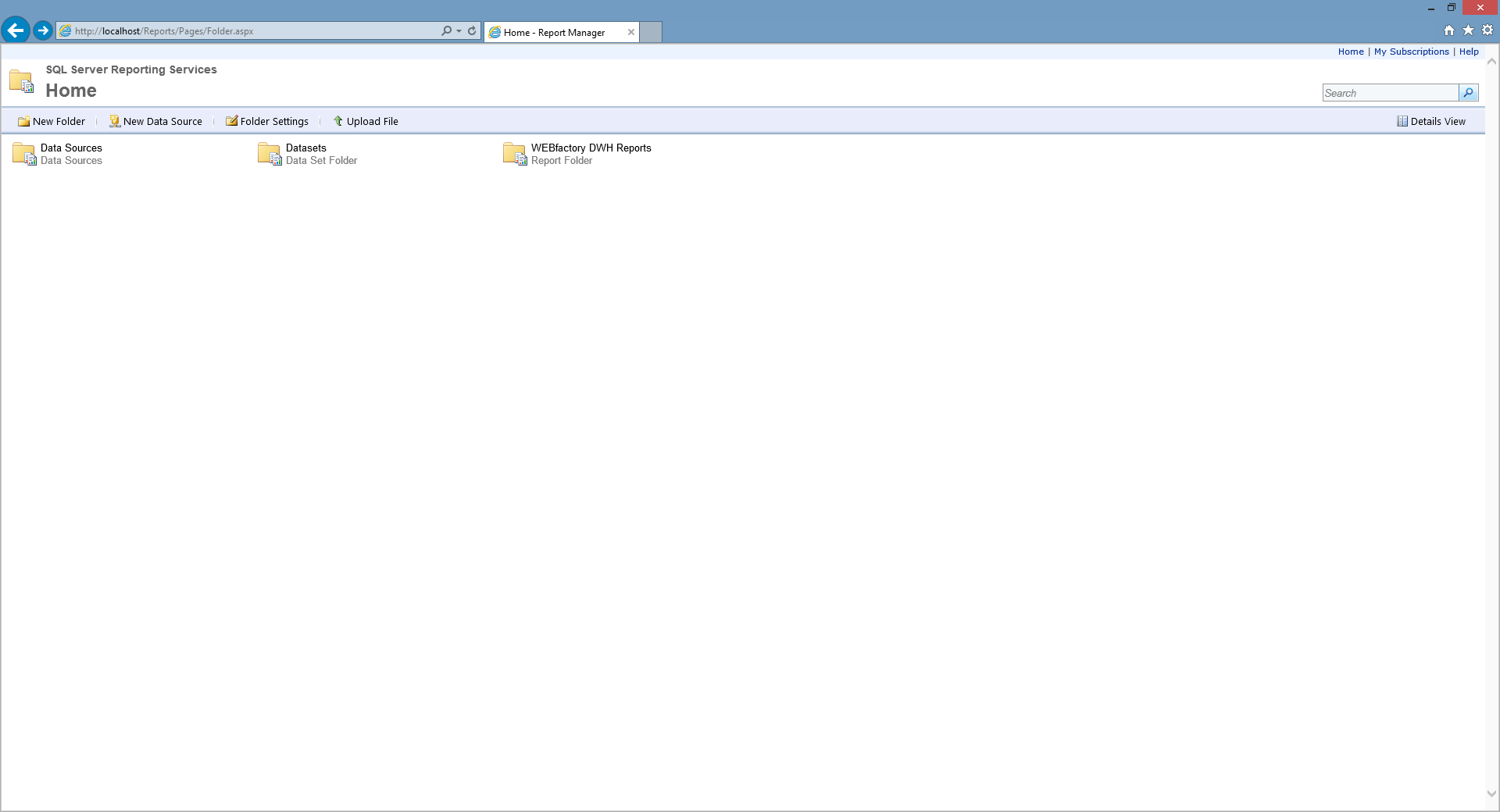Viewport: 1500px width, 812px height.
Task: Expand the address bar dropdown arrow
Action: pyautogui.click(x=459, y=31)
